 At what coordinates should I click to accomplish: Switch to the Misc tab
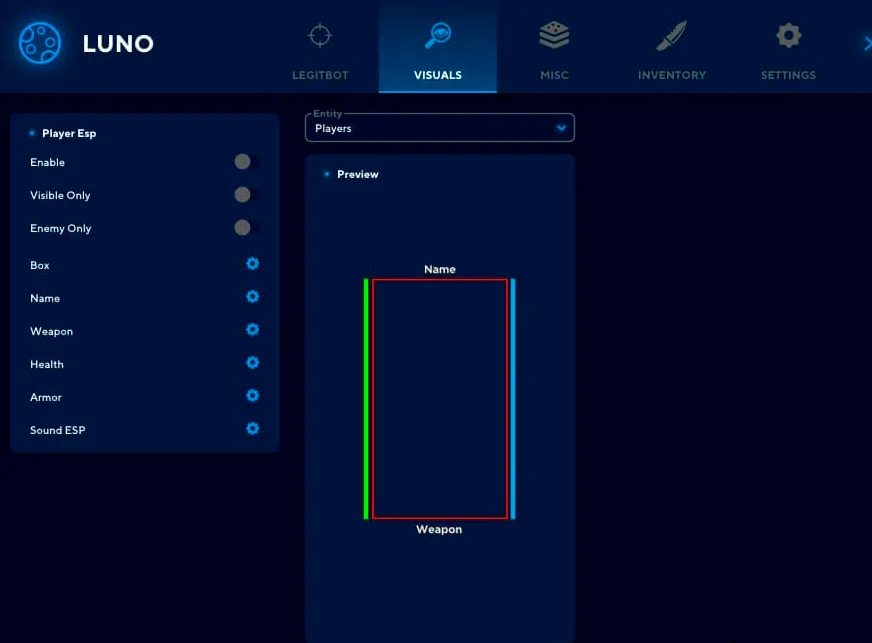point(554,50)
